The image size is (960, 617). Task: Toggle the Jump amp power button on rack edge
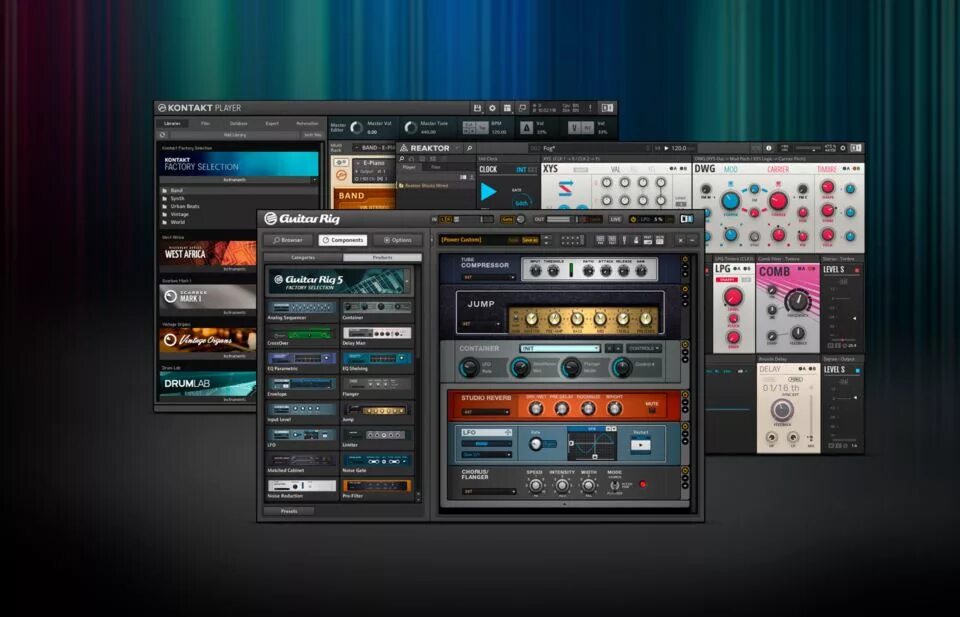pos(685,289)
